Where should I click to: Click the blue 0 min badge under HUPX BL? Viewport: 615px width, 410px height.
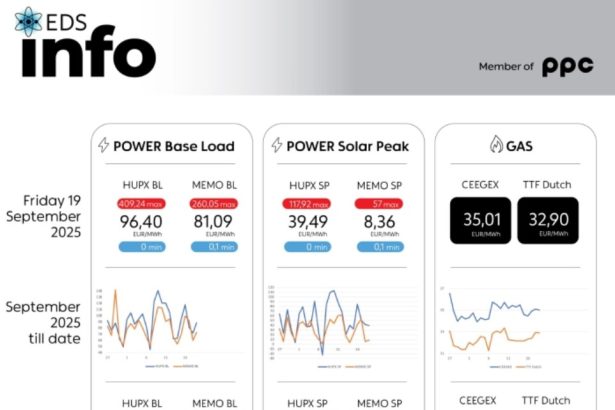point(141,247)
